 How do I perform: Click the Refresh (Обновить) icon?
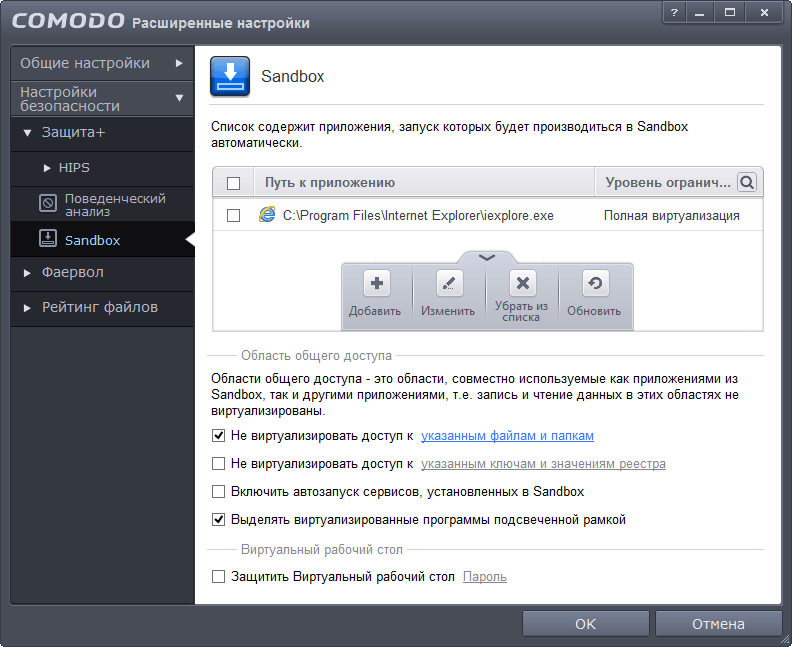tap(596, 283)
